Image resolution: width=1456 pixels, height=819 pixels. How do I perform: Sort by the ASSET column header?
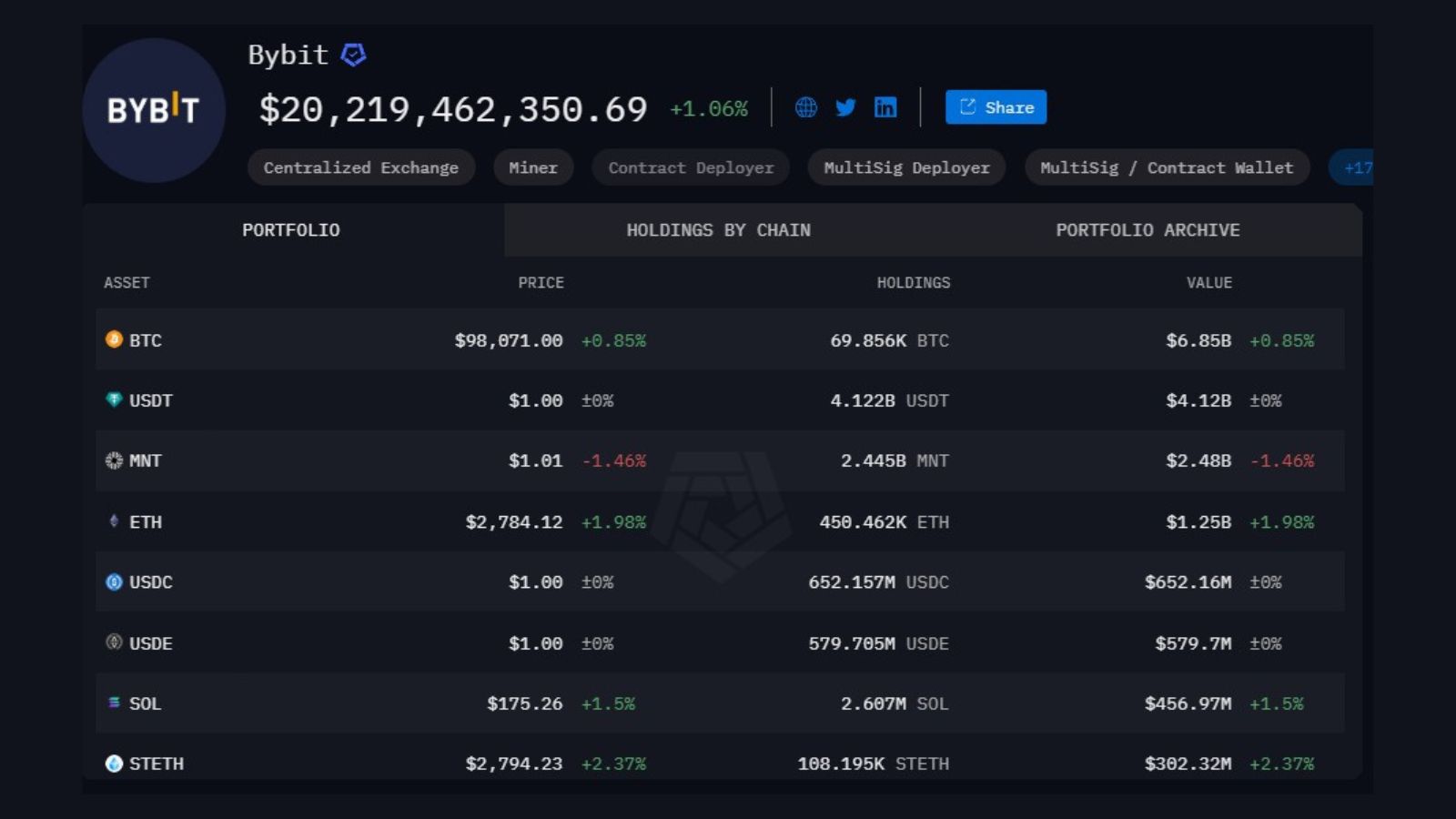pos(126,283)
